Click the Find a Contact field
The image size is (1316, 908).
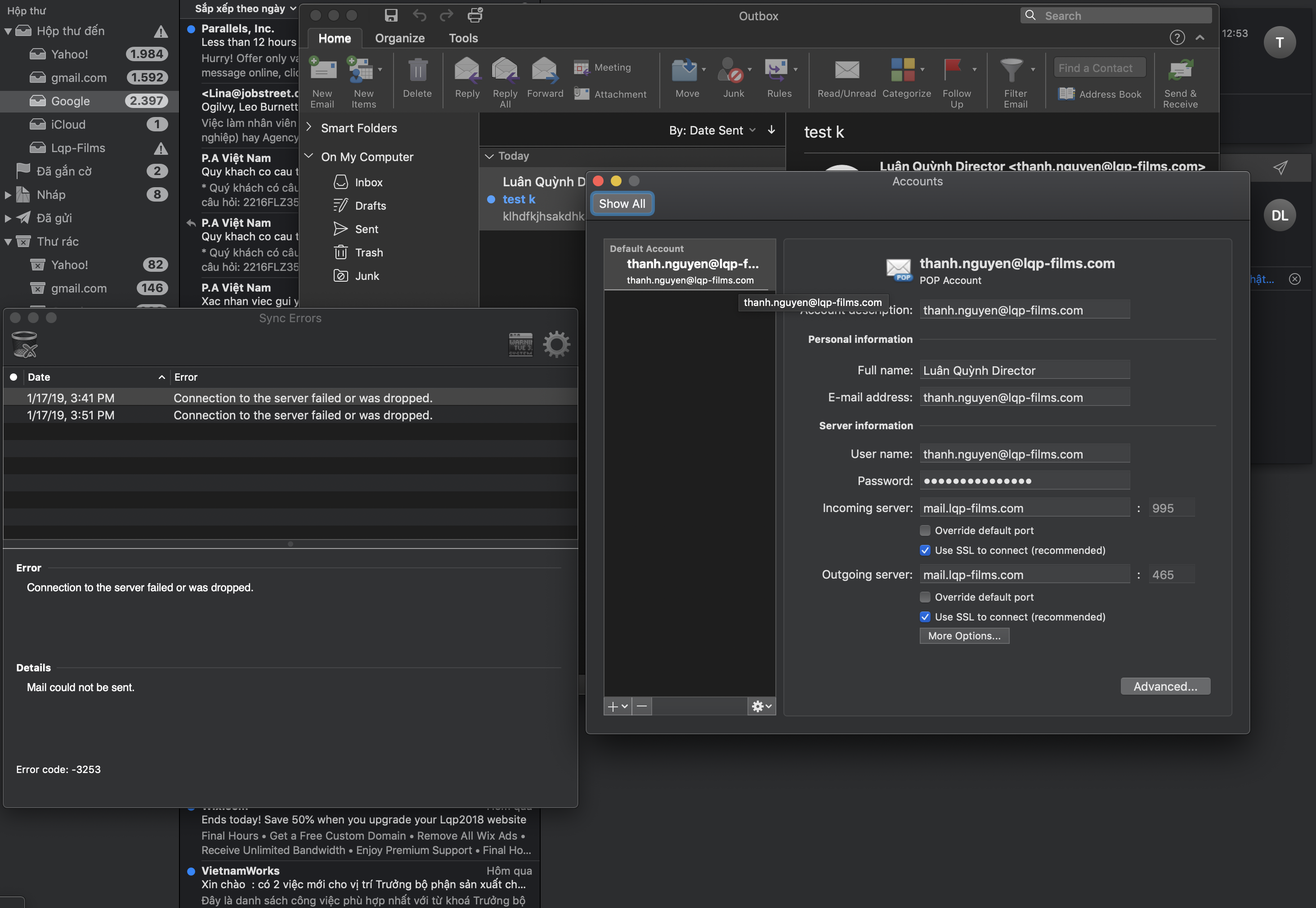tap(1099, 67)
